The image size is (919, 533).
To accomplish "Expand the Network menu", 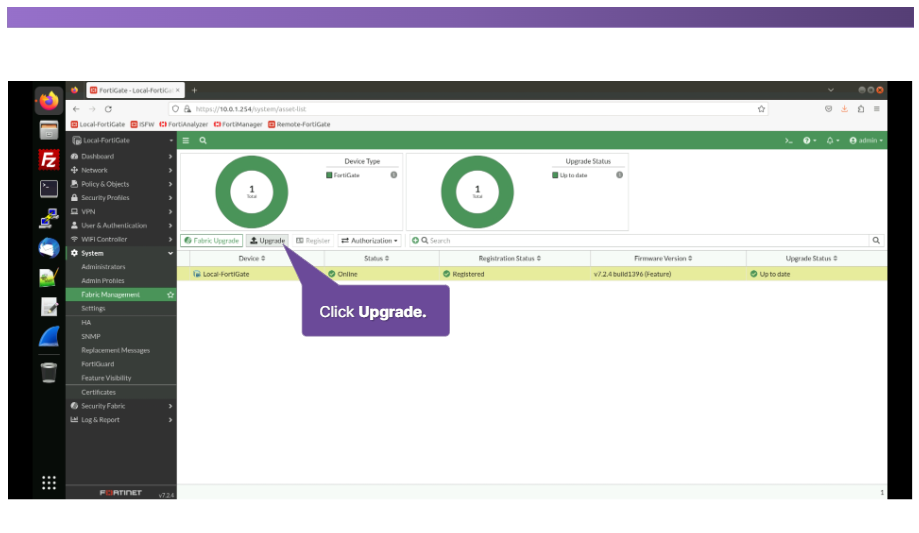I will click(121, 171).
